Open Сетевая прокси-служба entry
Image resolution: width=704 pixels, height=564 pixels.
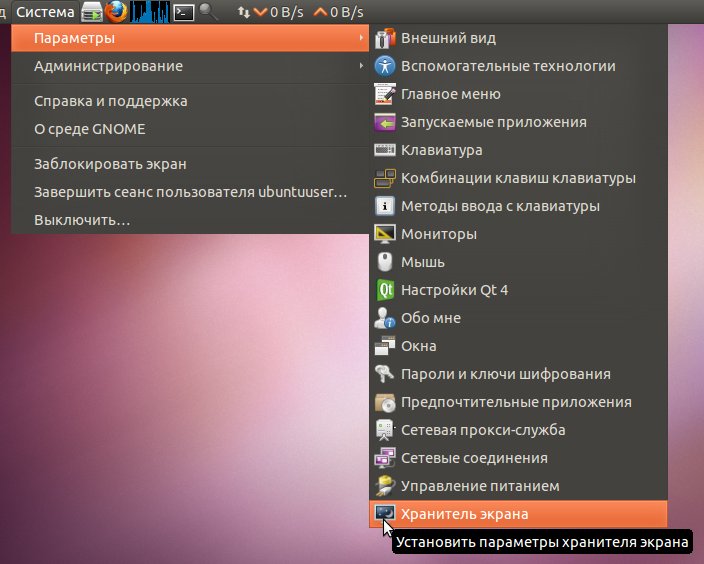[519, 430]
